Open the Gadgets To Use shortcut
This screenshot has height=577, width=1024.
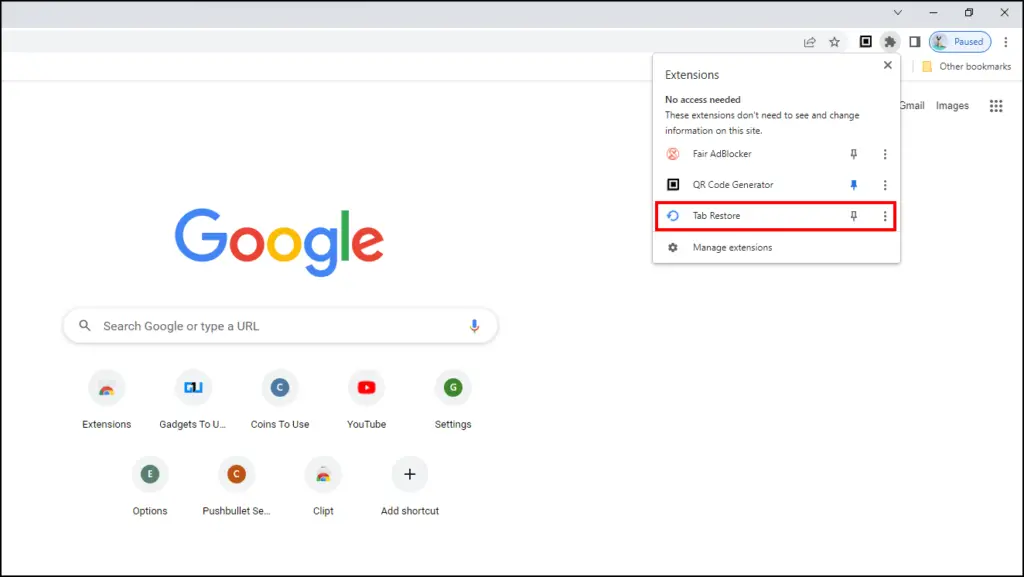tap(193, 399)
